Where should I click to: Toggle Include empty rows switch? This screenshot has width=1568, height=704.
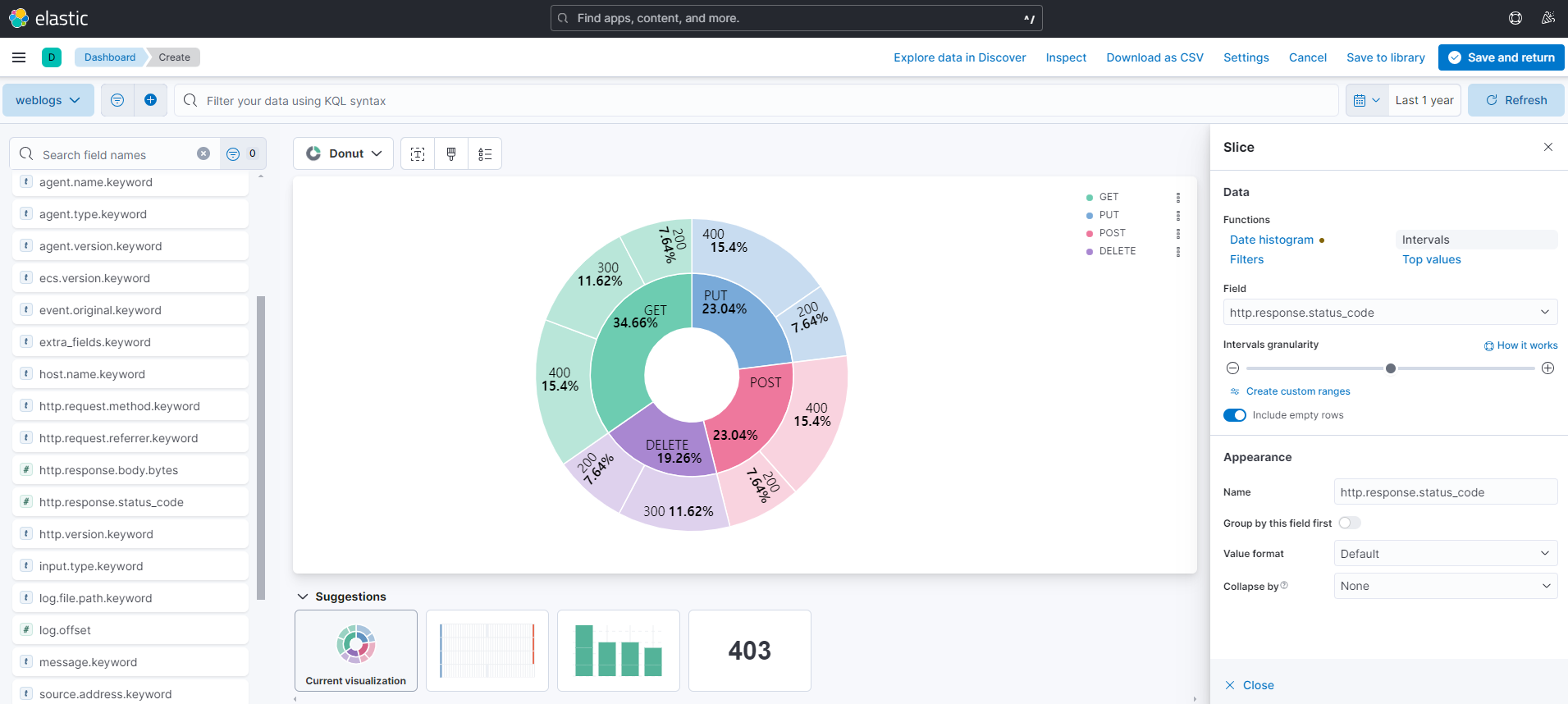(1235, 415)
